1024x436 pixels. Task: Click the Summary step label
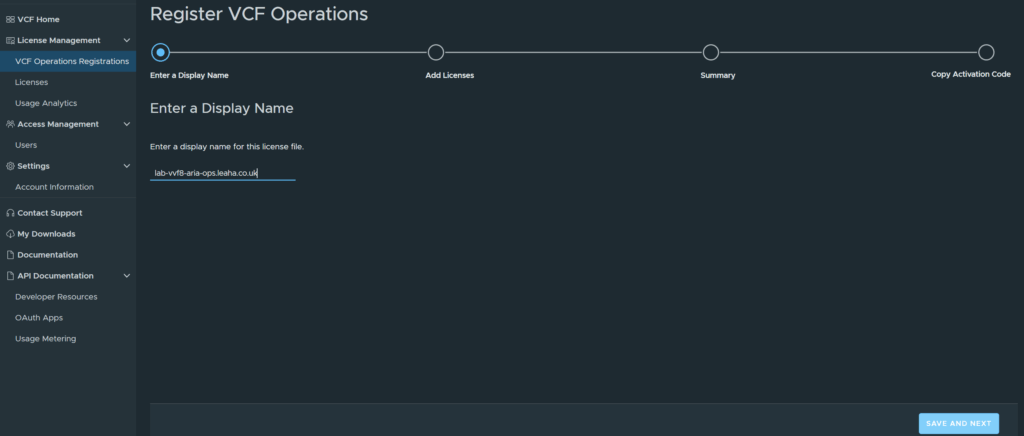[718, 75]
